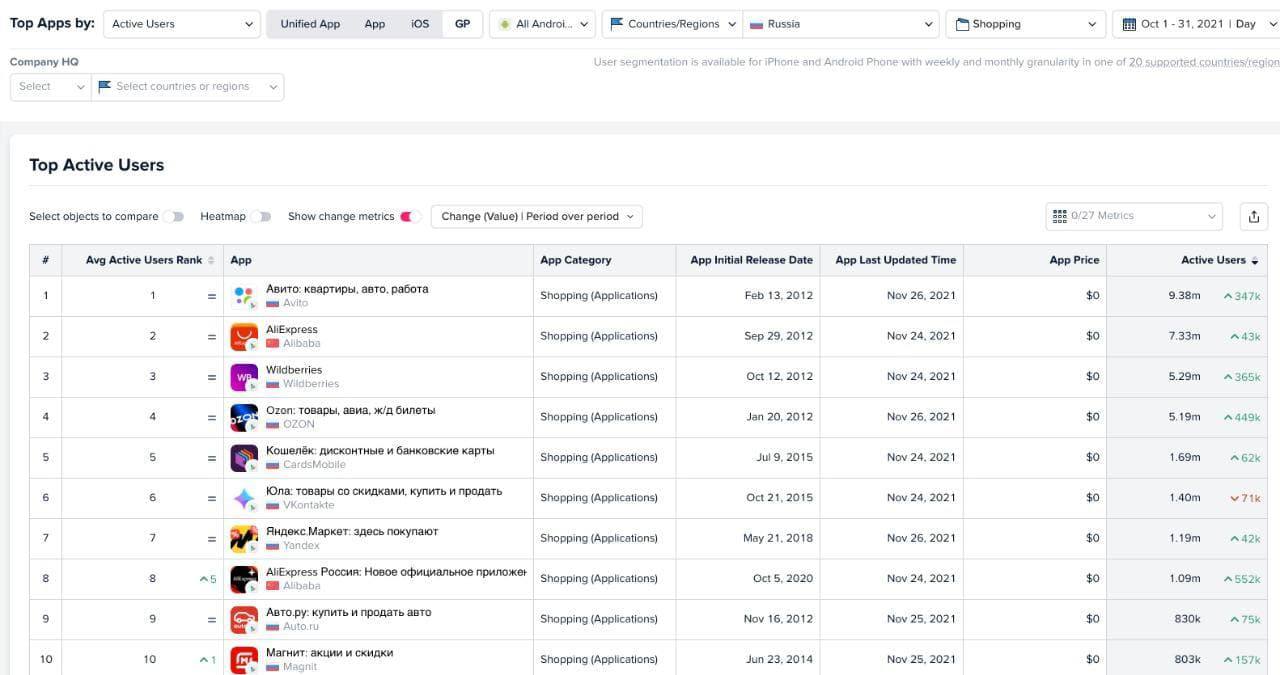Toggle the Heatmap switch
The height and width of the screenshot is (675, 1280).
[x=262, y=216]
